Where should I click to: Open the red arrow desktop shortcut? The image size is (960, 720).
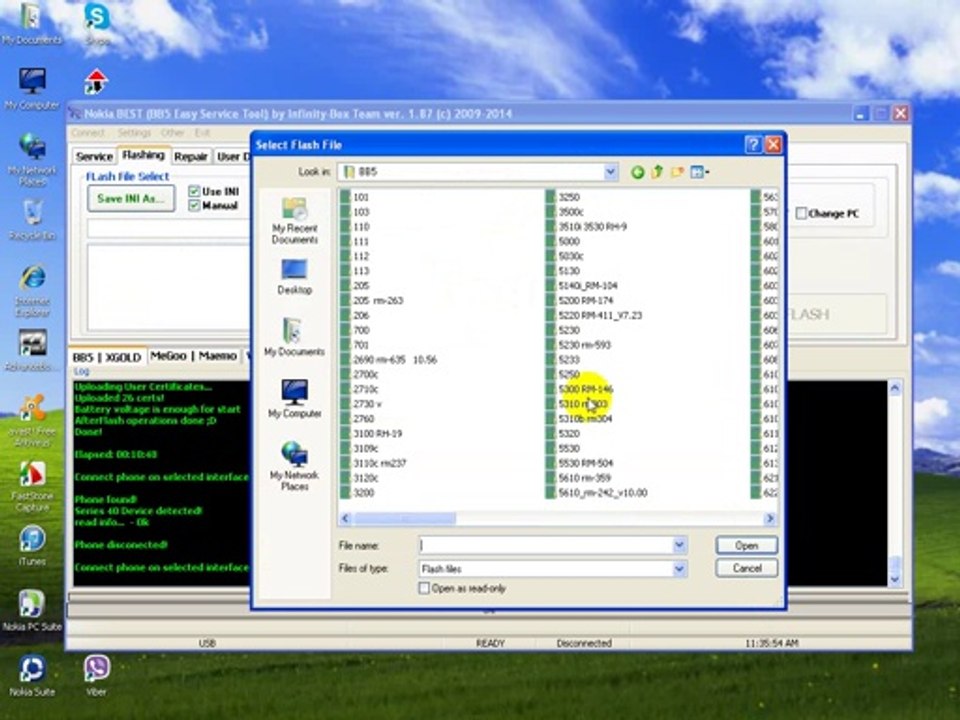96,81
